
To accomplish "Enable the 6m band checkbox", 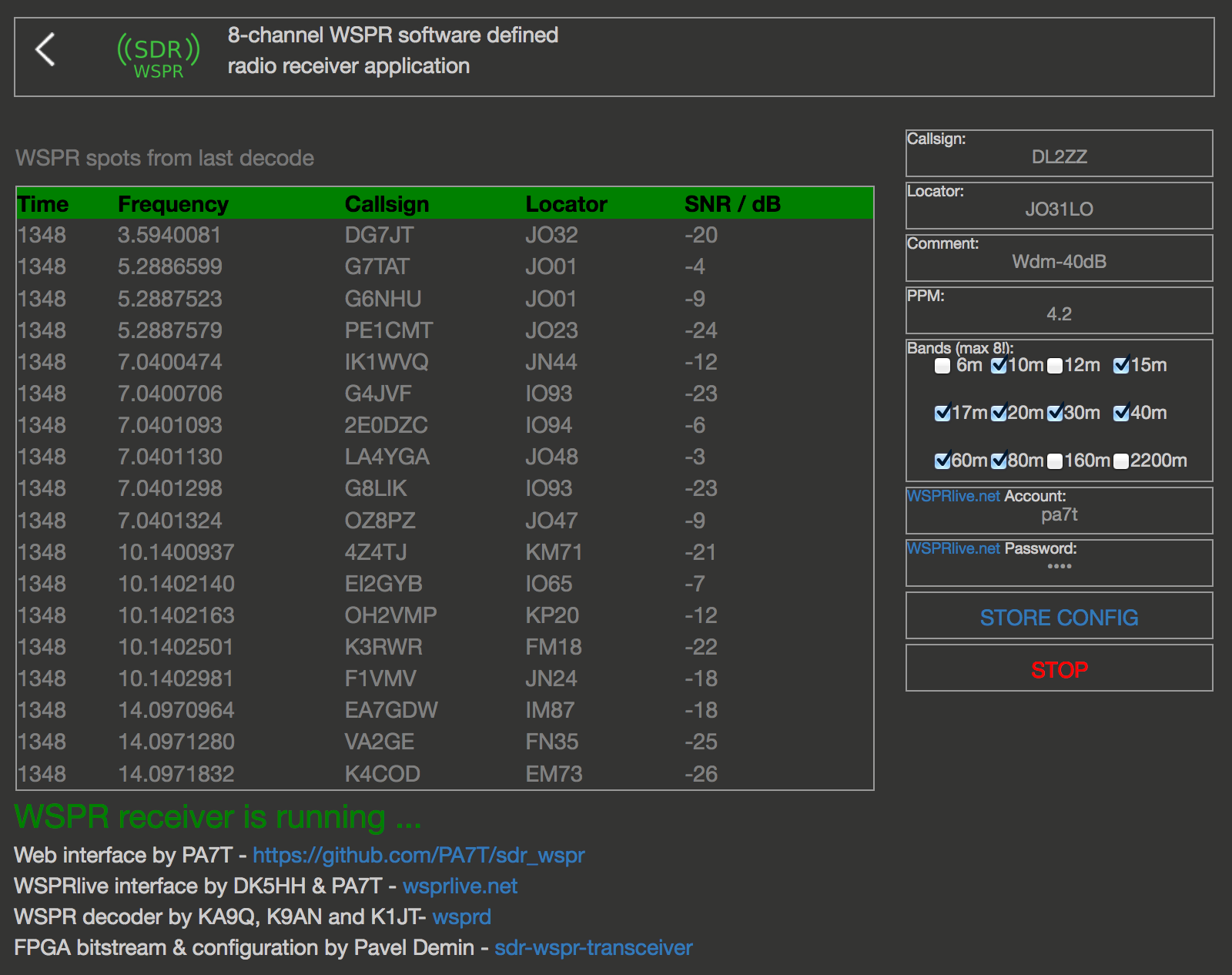I will (942, 366).
